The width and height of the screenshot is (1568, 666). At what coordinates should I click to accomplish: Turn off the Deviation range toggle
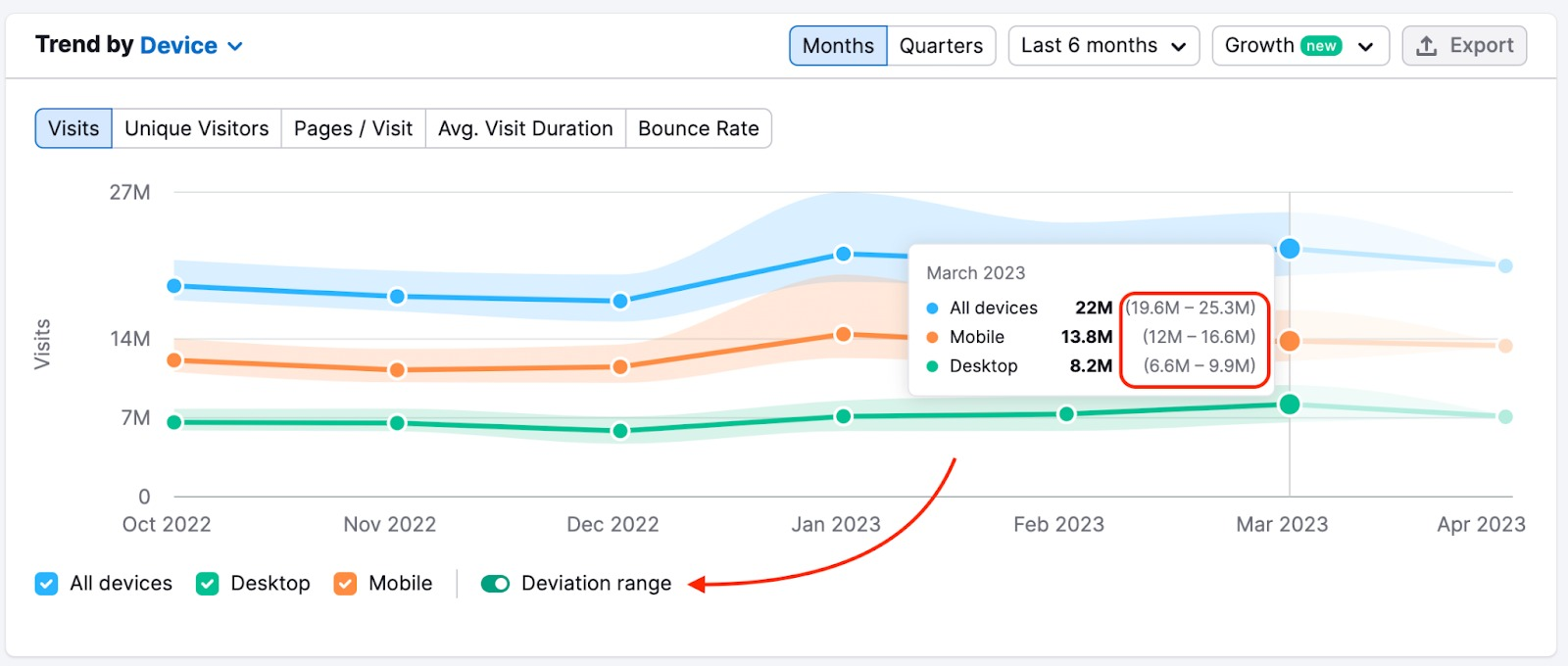[495, 584]
